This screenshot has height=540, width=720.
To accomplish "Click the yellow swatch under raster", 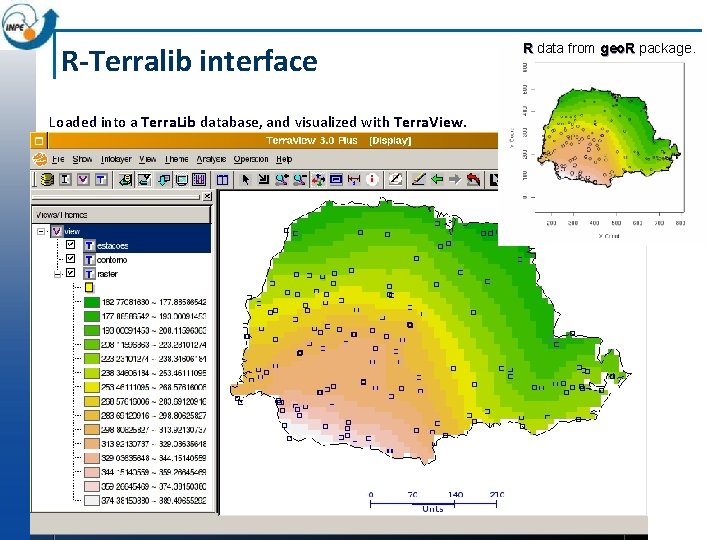I will [89, 287].
